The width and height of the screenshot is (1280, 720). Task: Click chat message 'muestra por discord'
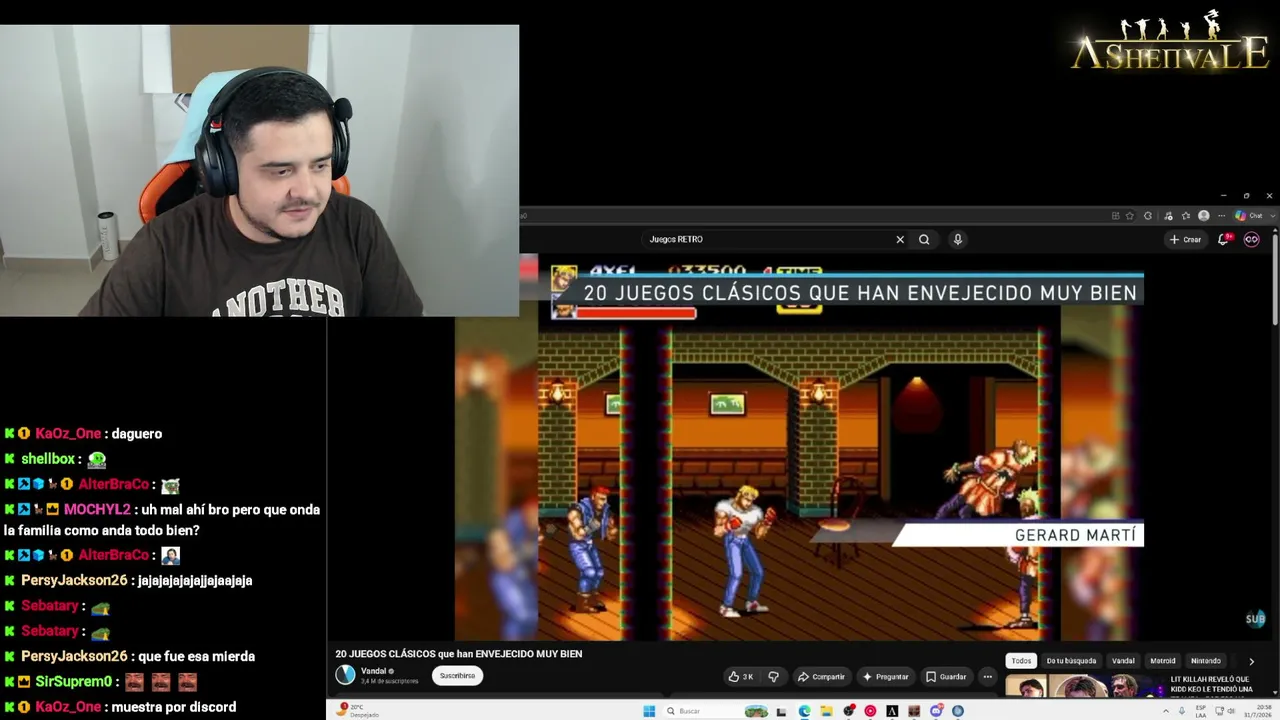174,707
